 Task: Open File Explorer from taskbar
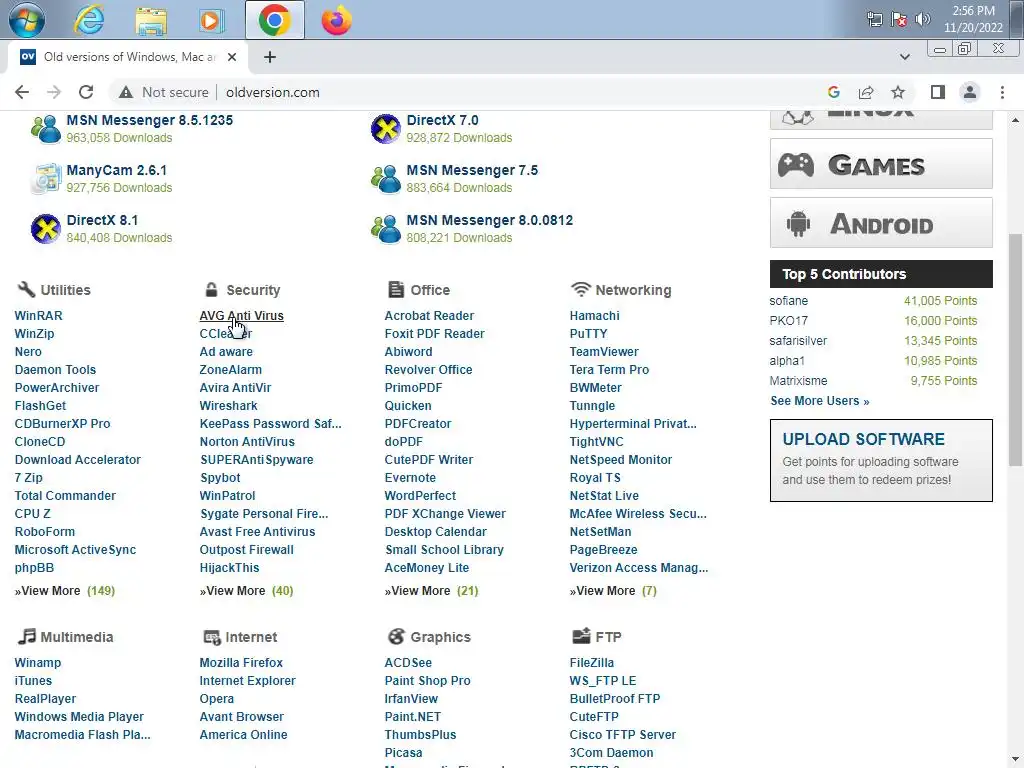(151, 20)
